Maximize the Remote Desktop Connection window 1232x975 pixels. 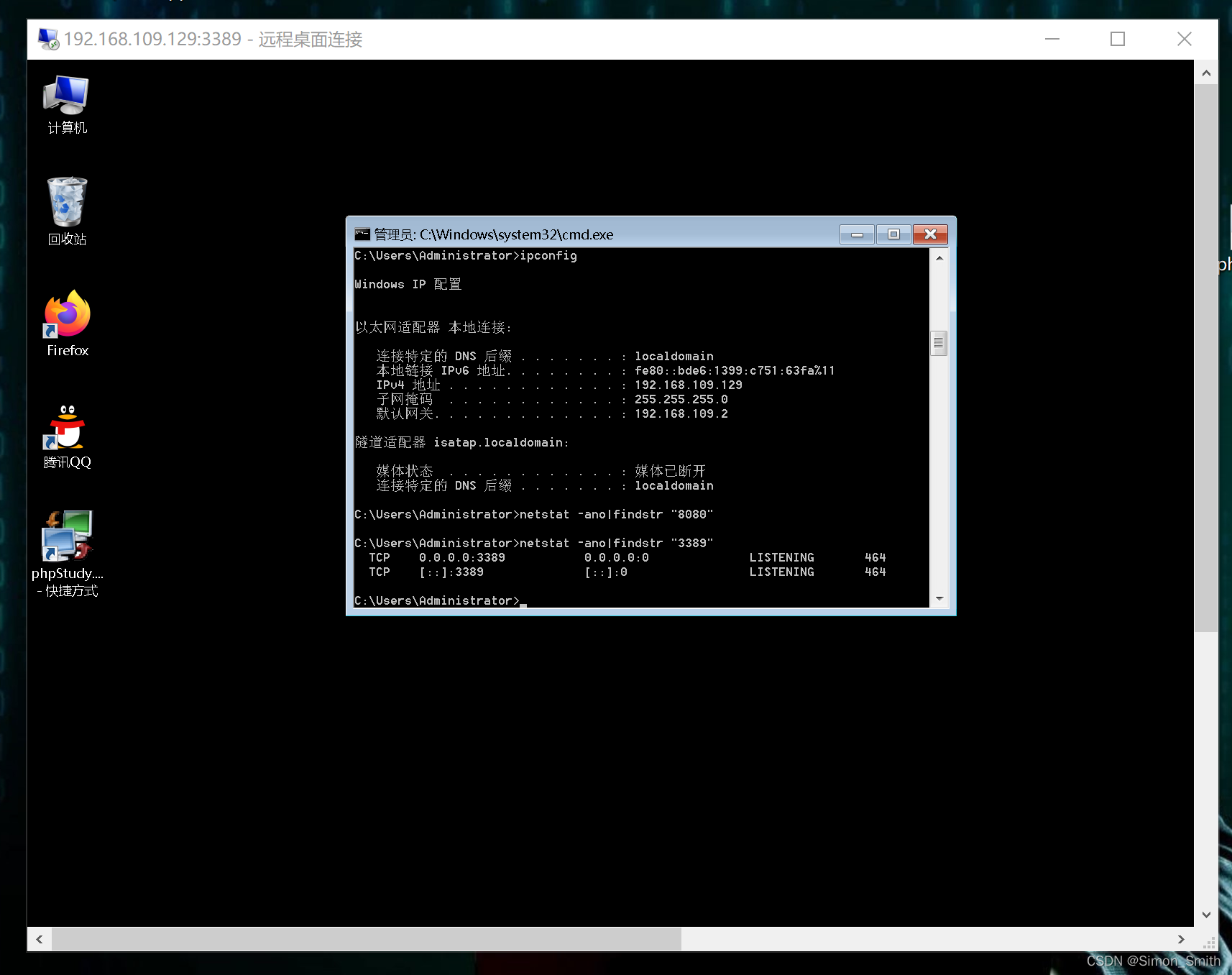[1117, 39]
